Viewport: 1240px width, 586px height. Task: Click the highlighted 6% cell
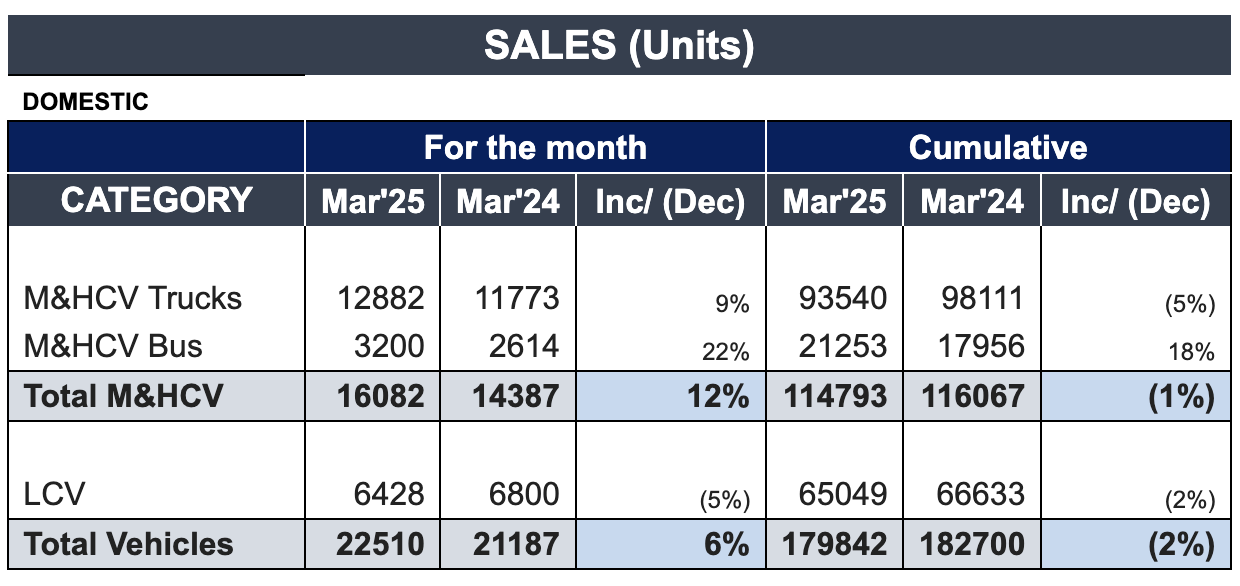(x=670, y=544)
